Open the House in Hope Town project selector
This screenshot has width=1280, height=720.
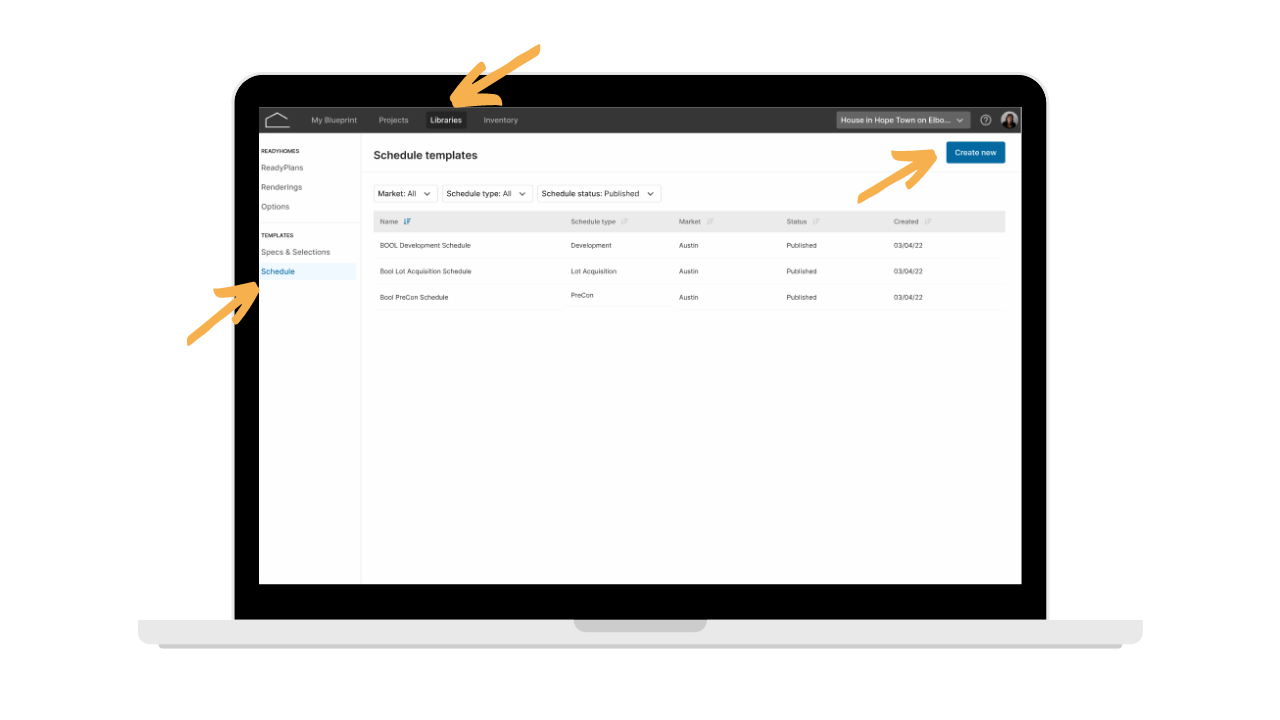903,120
